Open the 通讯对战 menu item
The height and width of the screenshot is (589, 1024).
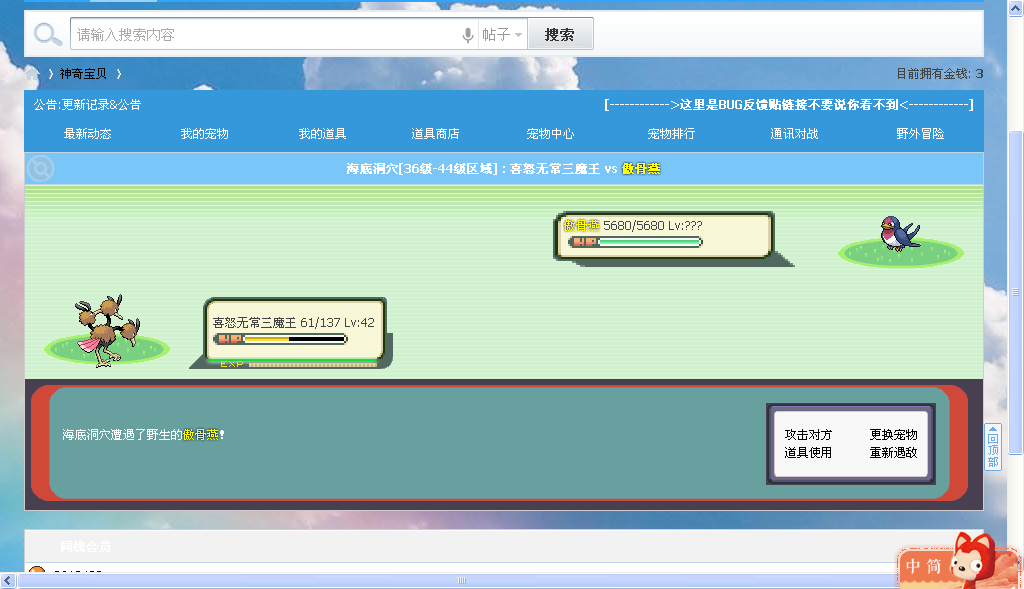(x=793, y=134)
